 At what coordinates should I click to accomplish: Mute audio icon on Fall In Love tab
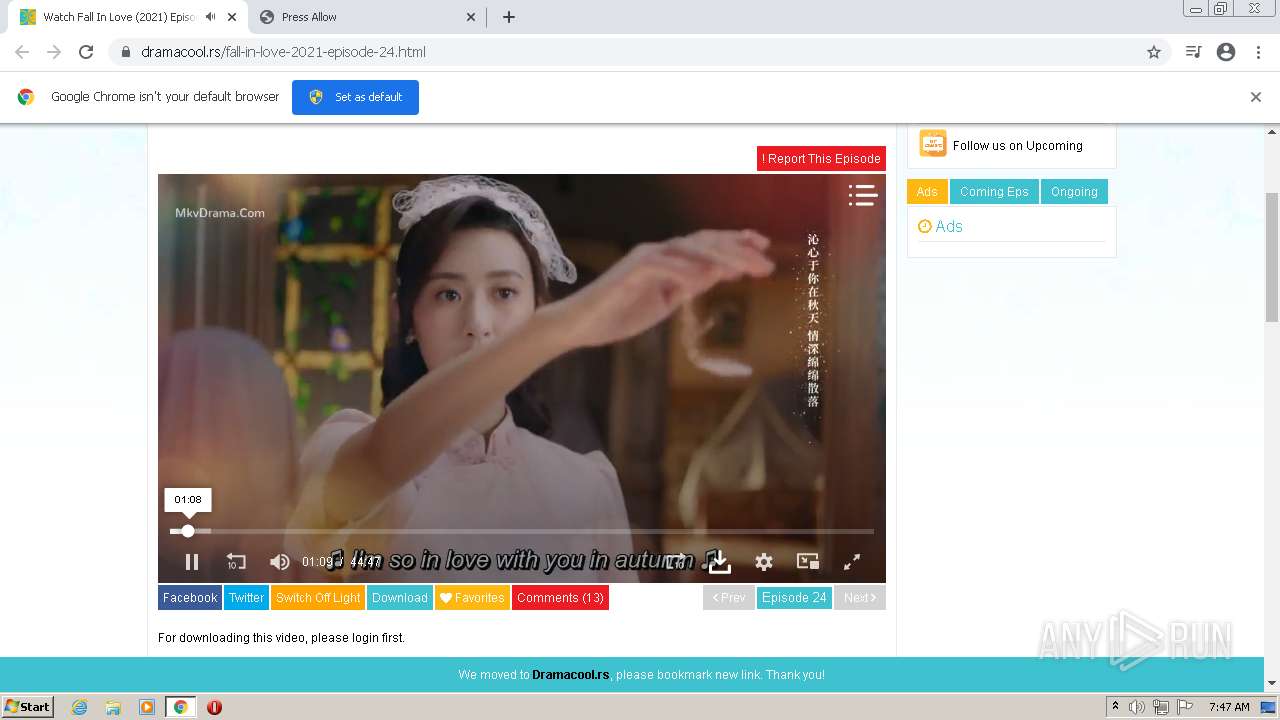210,17
